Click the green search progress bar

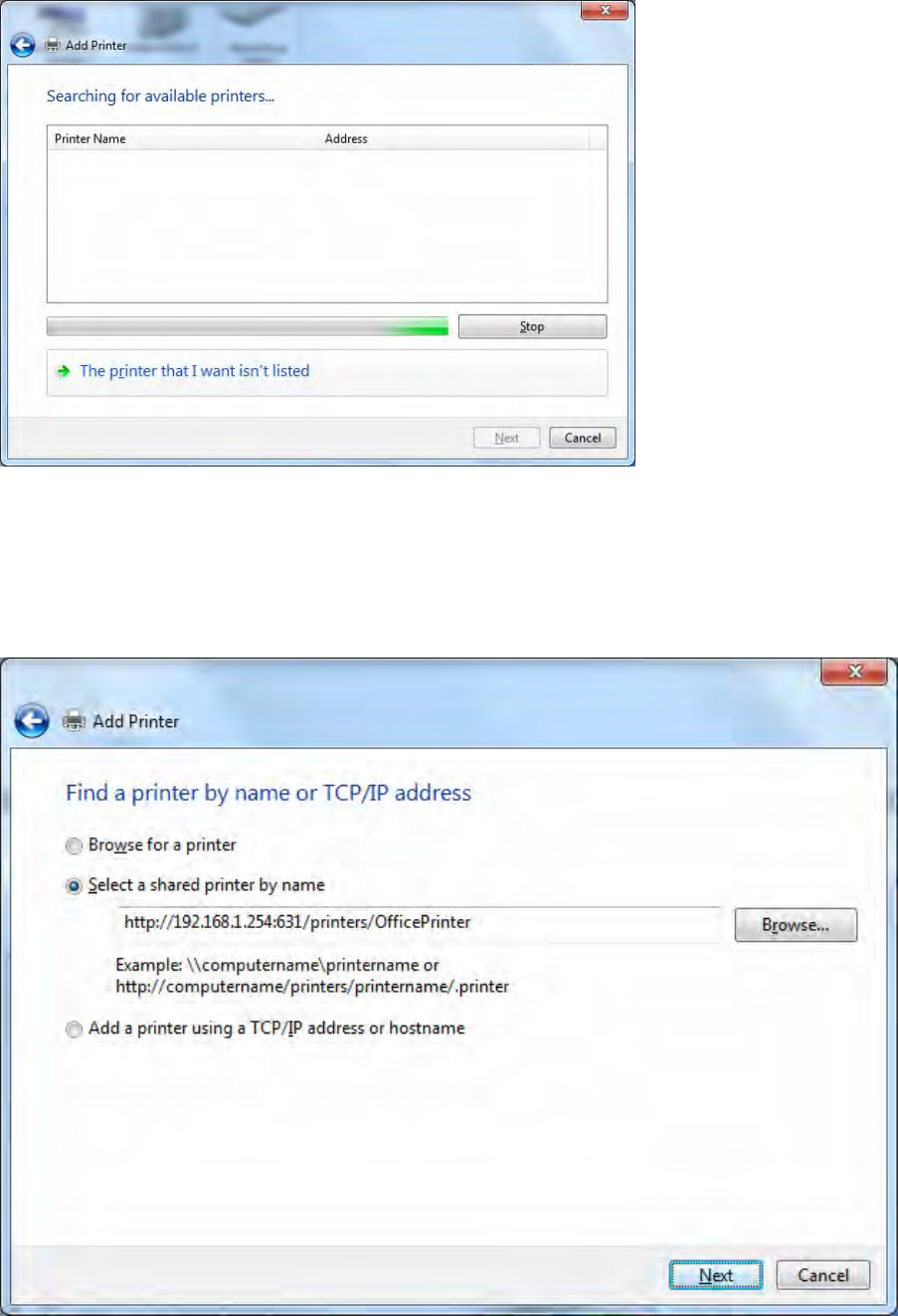(x=248, y=326)
